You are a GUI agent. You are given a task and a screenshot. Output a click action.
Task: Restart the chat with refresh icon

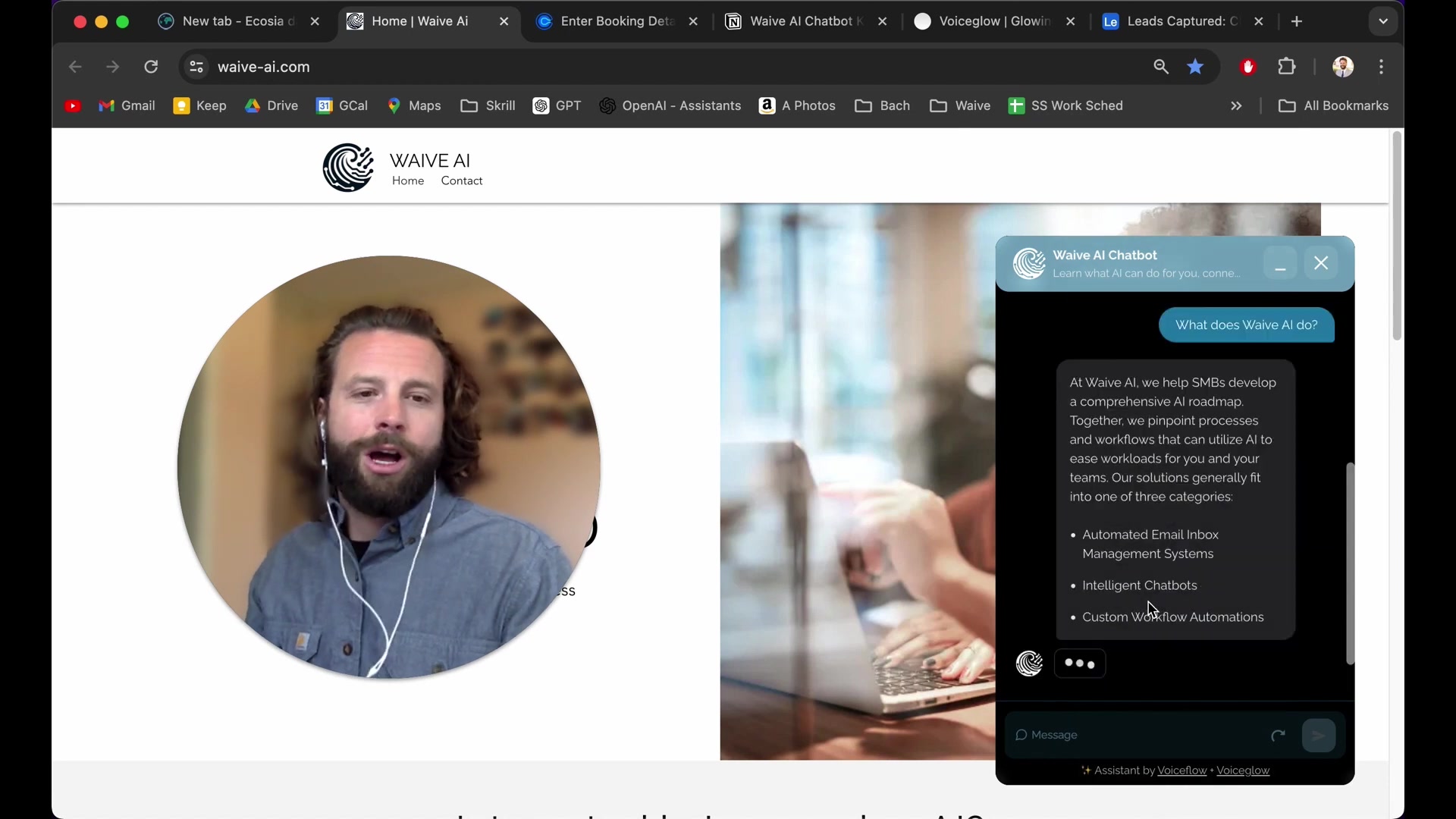(x=1278, y=735)
